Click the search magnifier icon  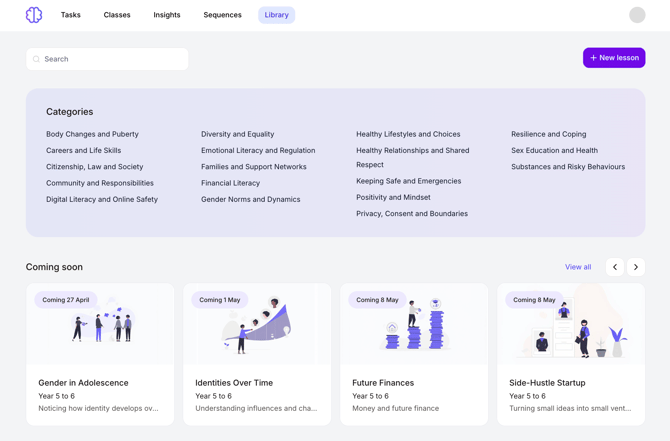[x=37, y=59]
